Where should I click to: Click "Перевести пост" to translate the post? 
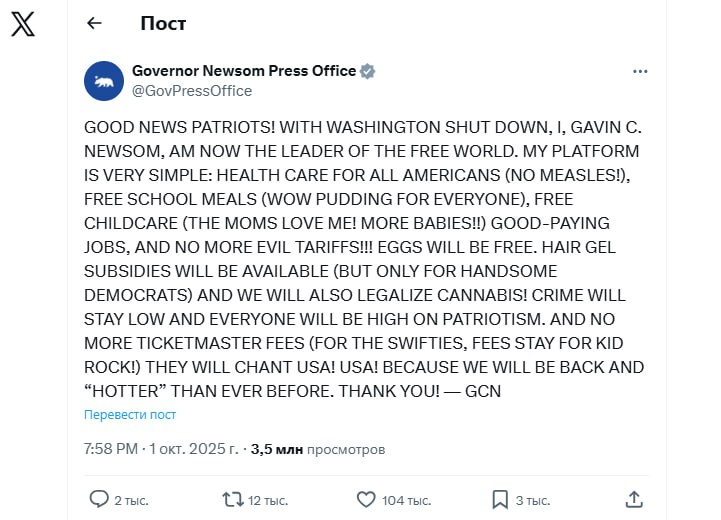tap(130, 414)
